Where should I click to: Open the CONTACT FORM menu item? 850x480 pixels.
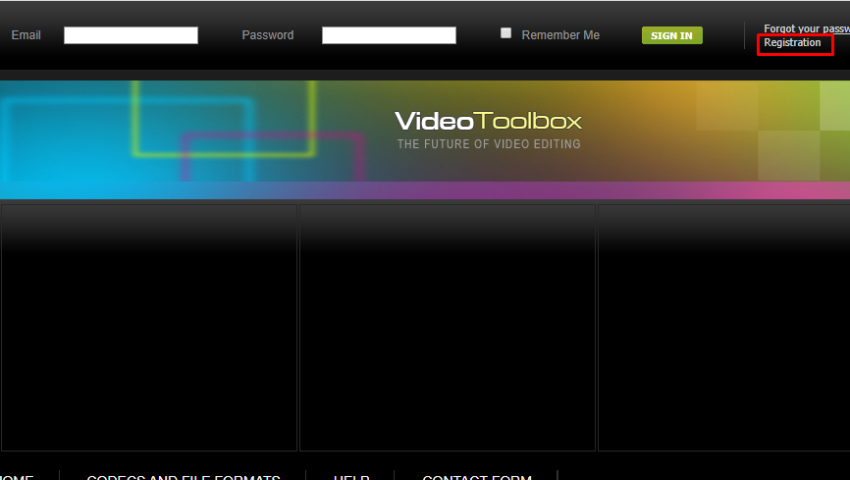tap(476, 477)
